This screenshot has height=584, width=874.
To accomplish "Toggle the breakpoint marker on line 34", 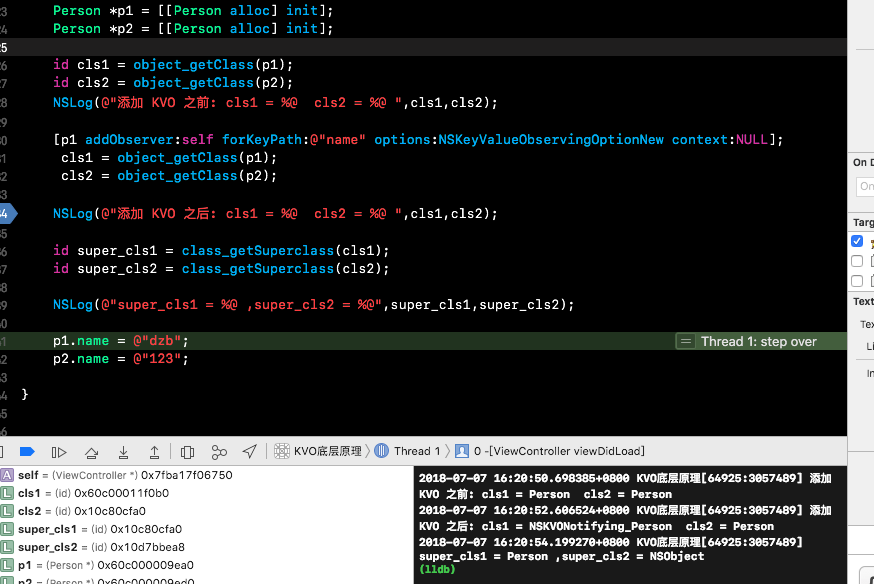I will coord(8,213).
